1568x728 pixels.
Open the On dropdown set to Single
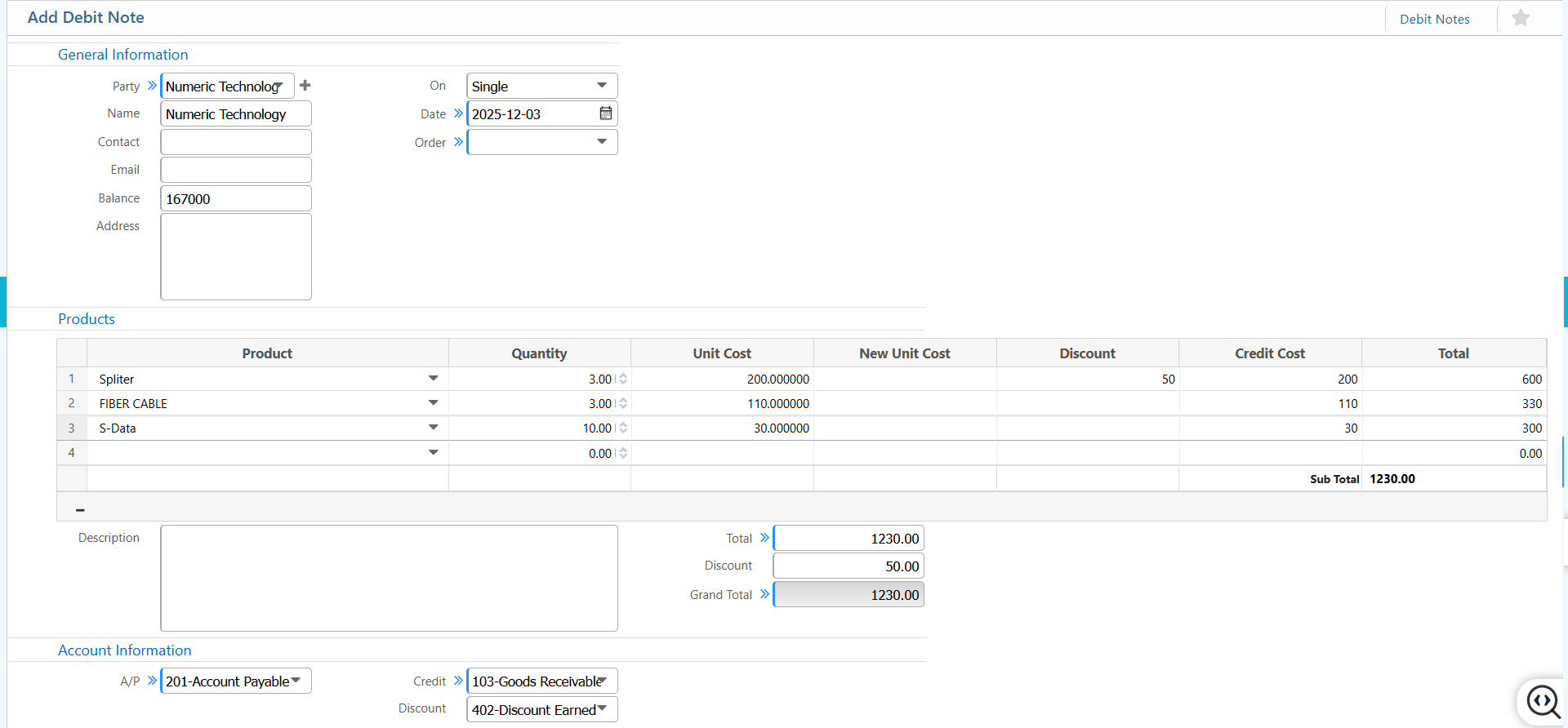point(601,86)
